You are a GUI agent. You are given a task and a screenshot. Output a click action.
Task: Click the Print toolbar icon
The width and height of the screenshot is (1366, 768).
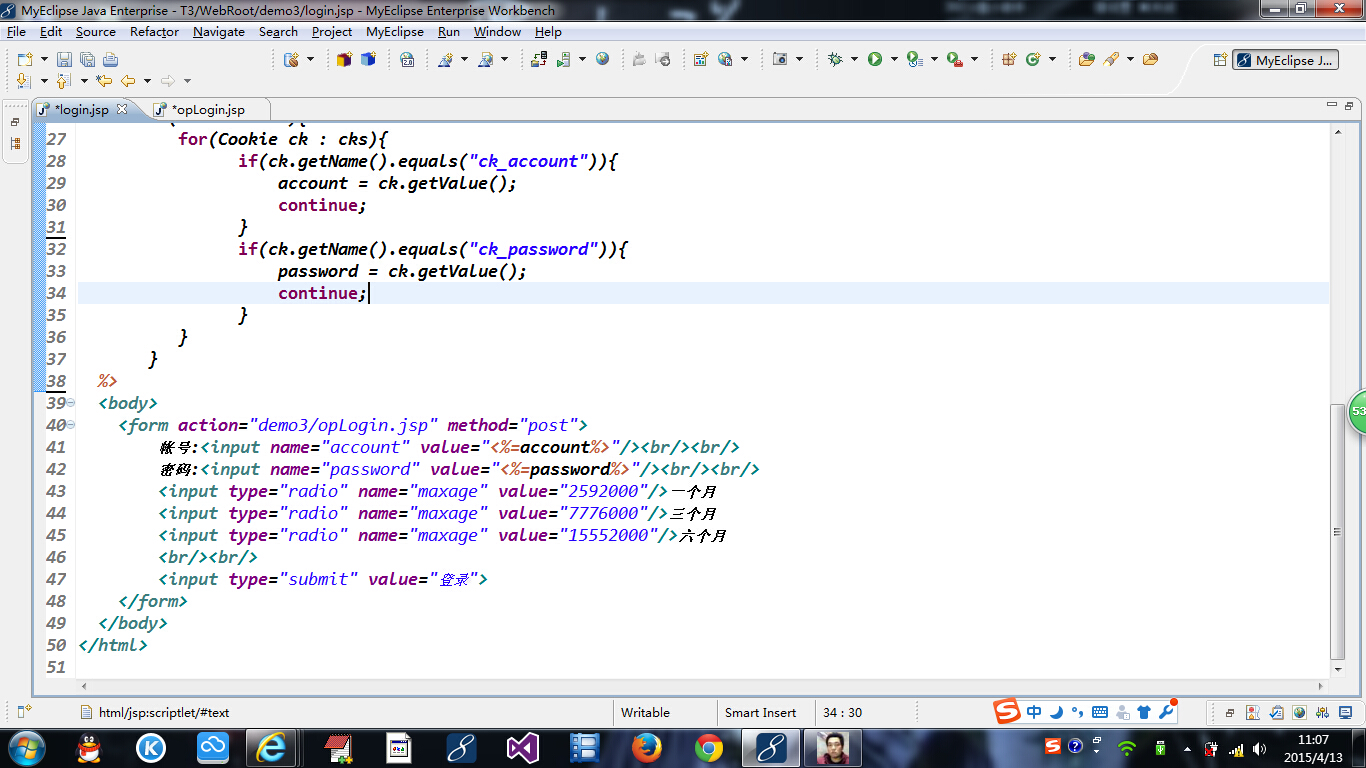(x=110, y=60)
